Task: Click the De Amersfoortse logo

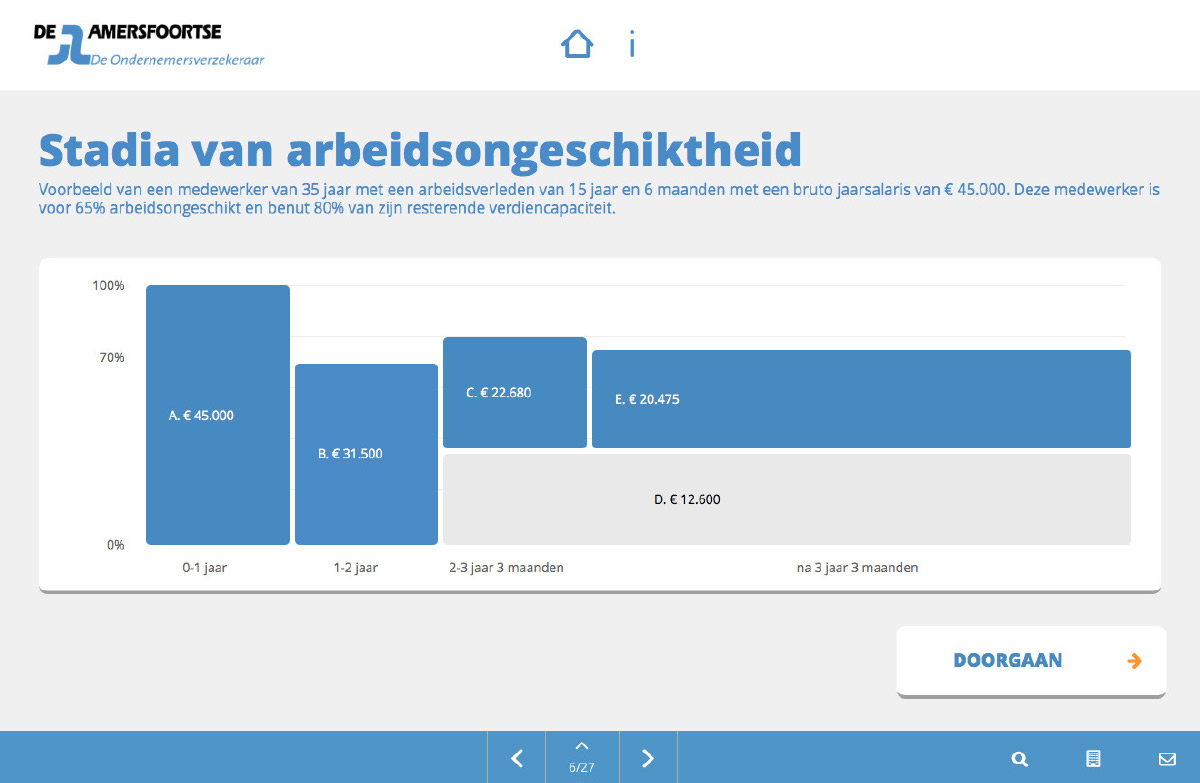Action: 149,45
